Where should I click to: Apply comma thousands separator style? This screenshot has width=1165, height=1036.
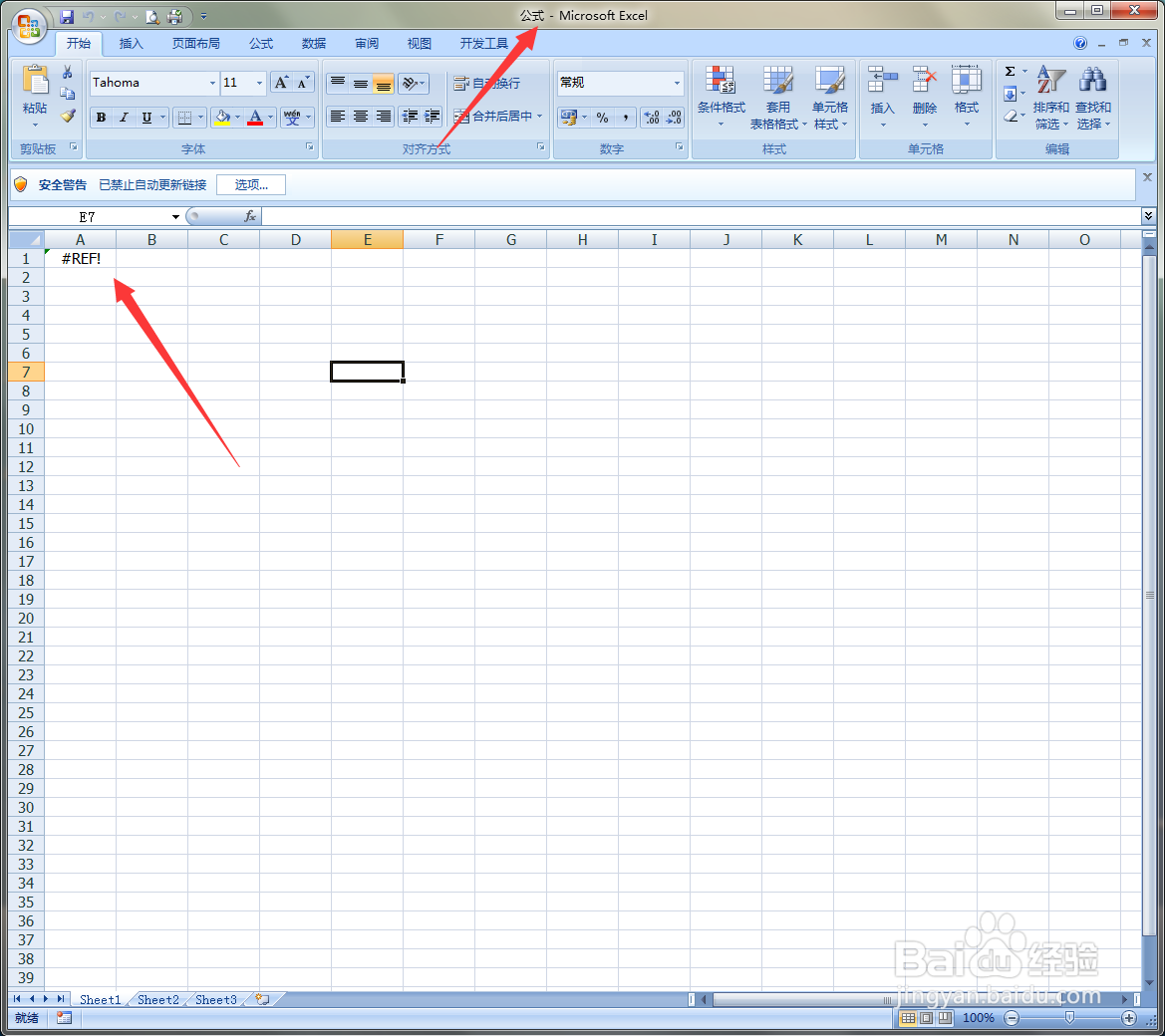(626, 118)
